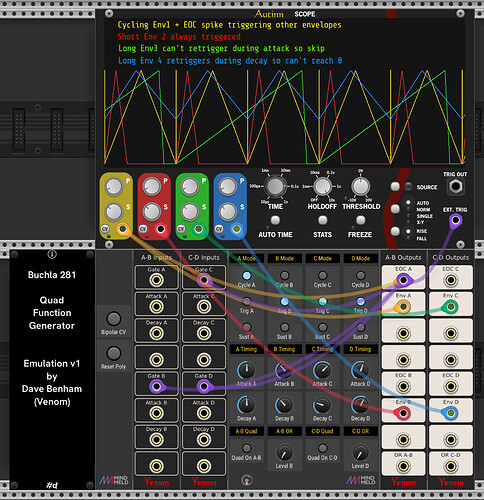Click the EOC C output jack
This screenshot has height=500, width=484.
[x=451, y=280]
